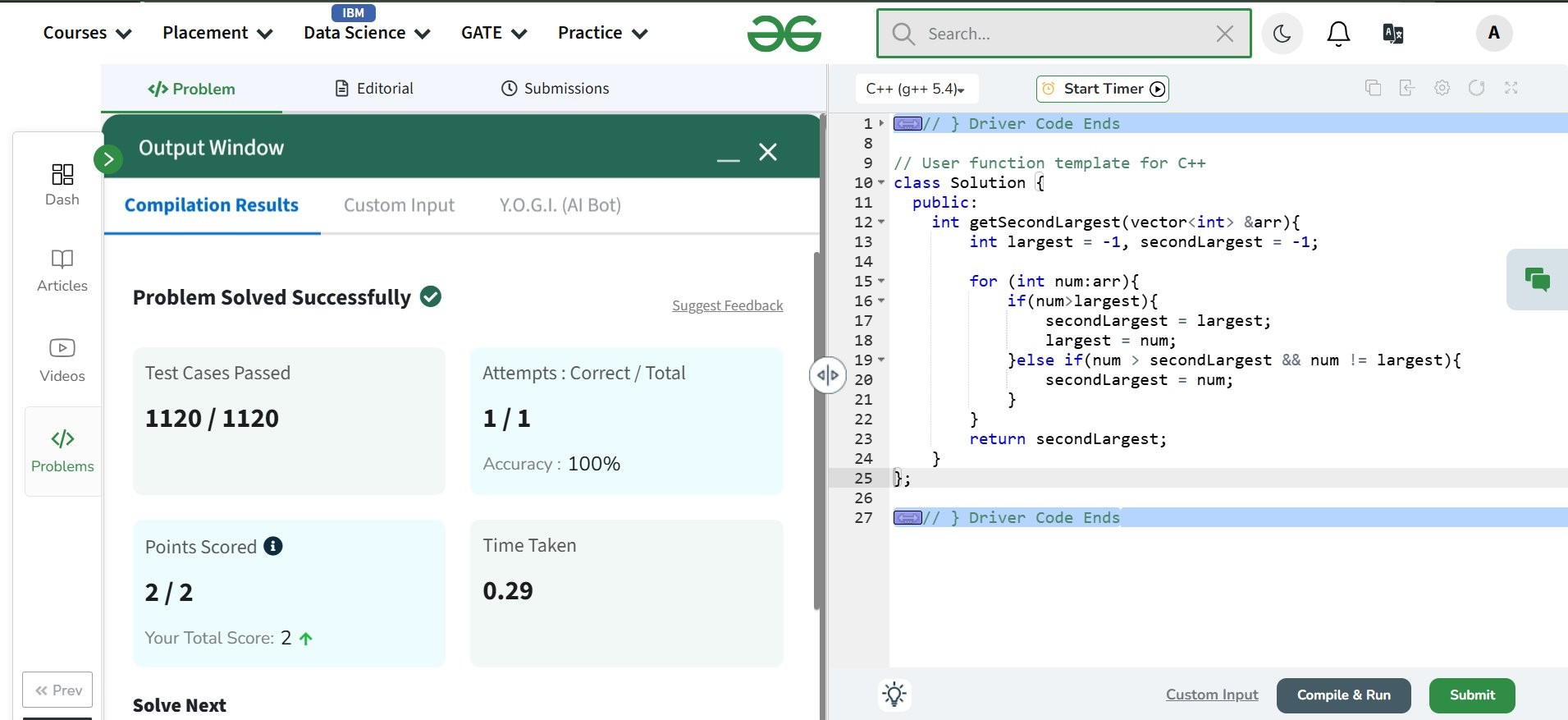Click the search magnifier icon
Image resolution: width=1568 pixels, height=720 pixels.
[903, 34]
